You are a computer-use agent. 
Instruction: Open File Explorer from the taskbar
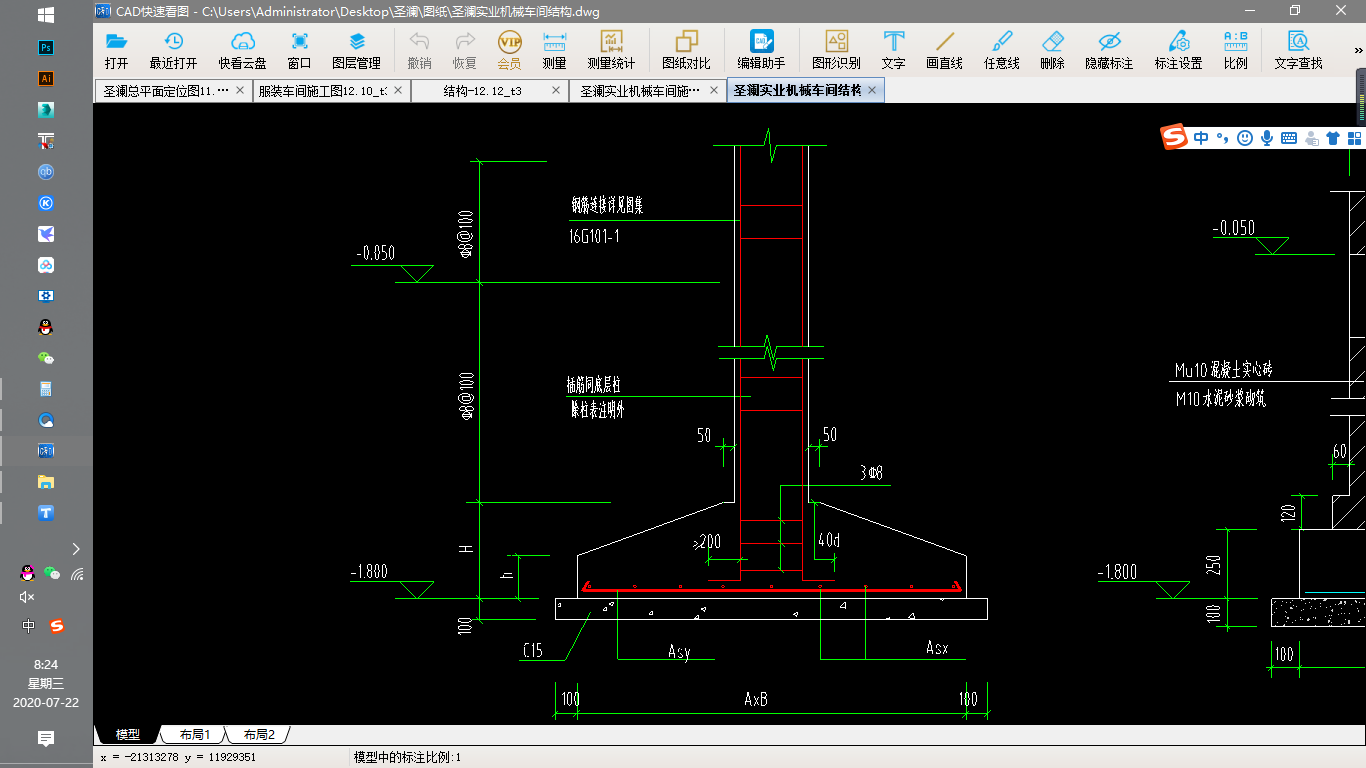tap(45, 482)
